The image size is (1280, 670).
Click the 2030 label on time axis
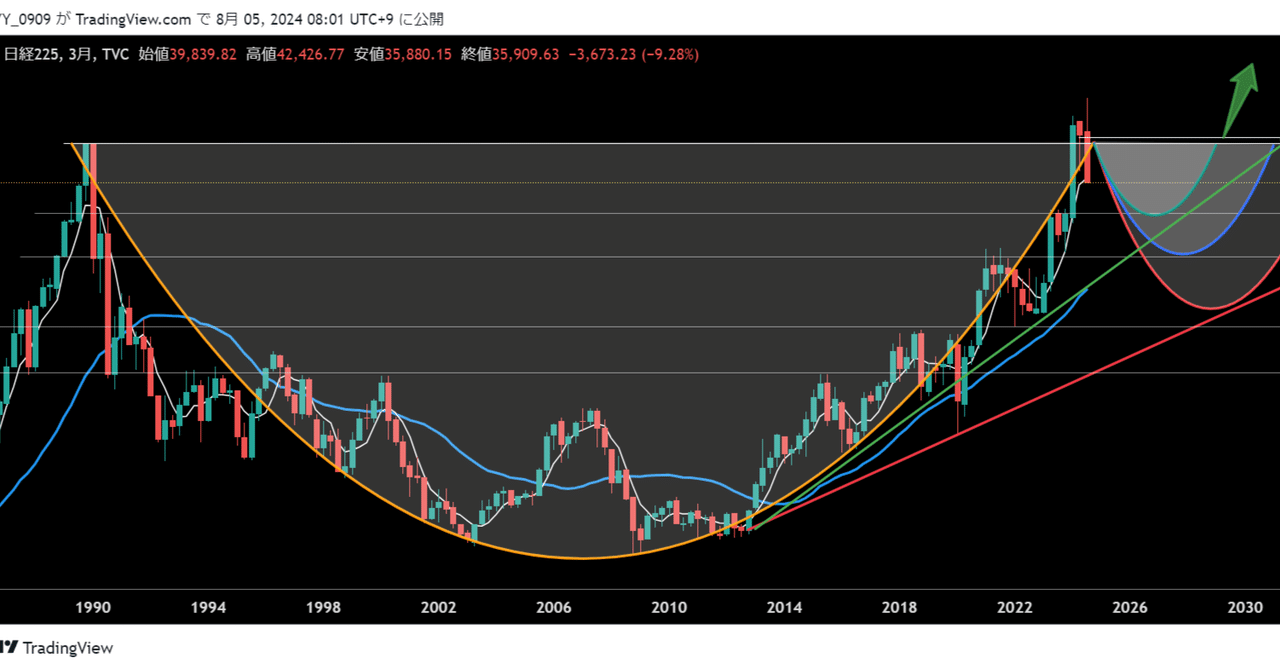1244,607
